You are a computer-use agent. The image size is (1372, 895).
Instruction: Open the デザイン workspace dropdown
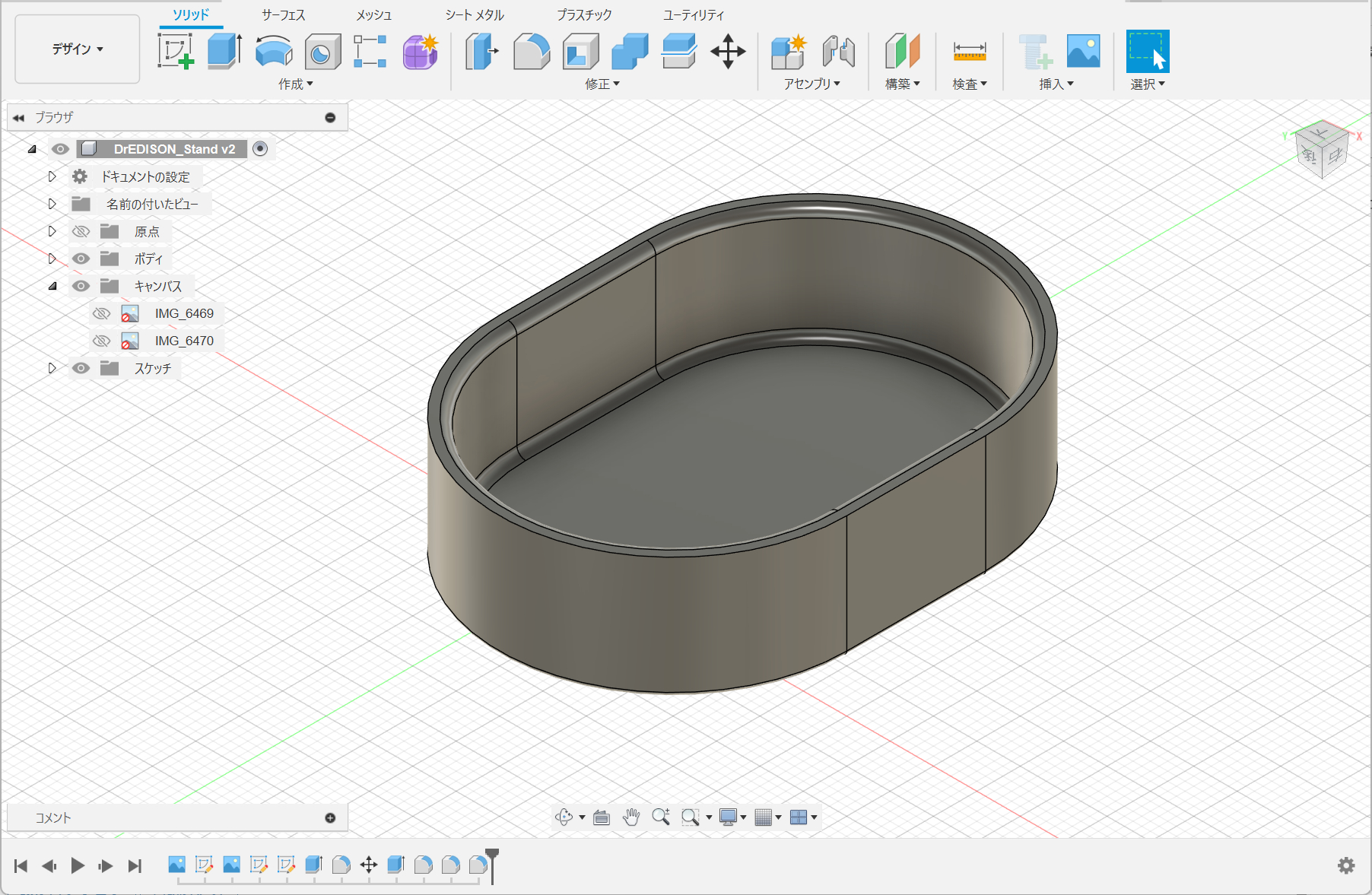tap(78, 49)
